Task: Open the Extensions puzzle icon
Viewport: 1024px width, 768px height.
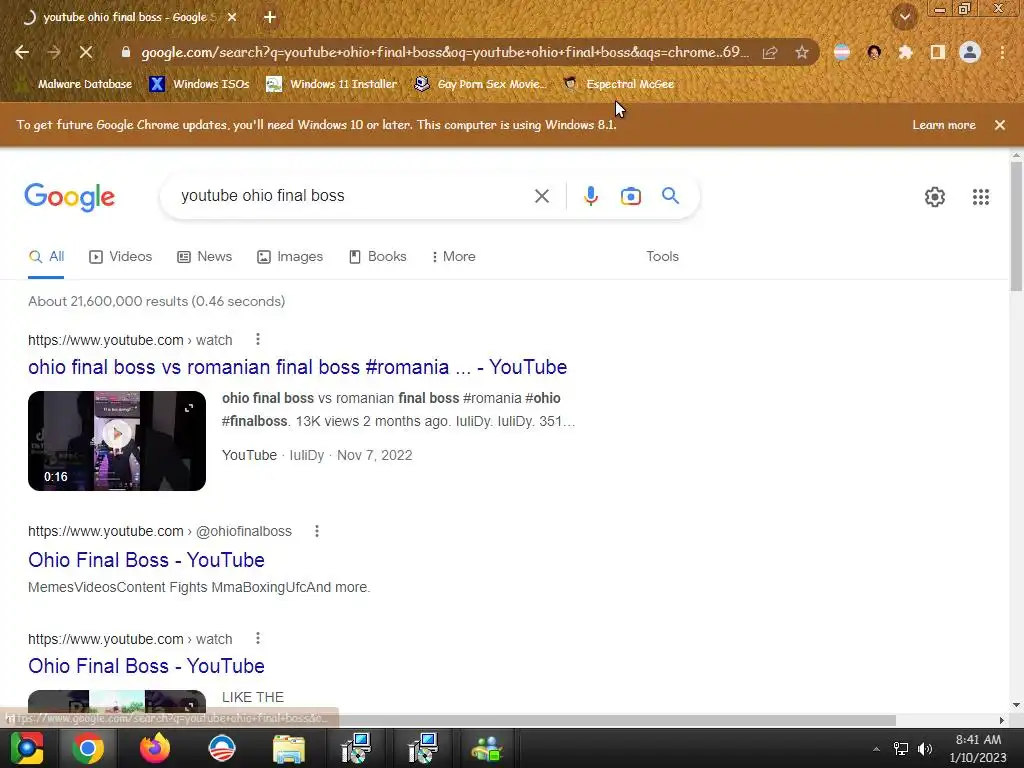Action: click(905, 52)
